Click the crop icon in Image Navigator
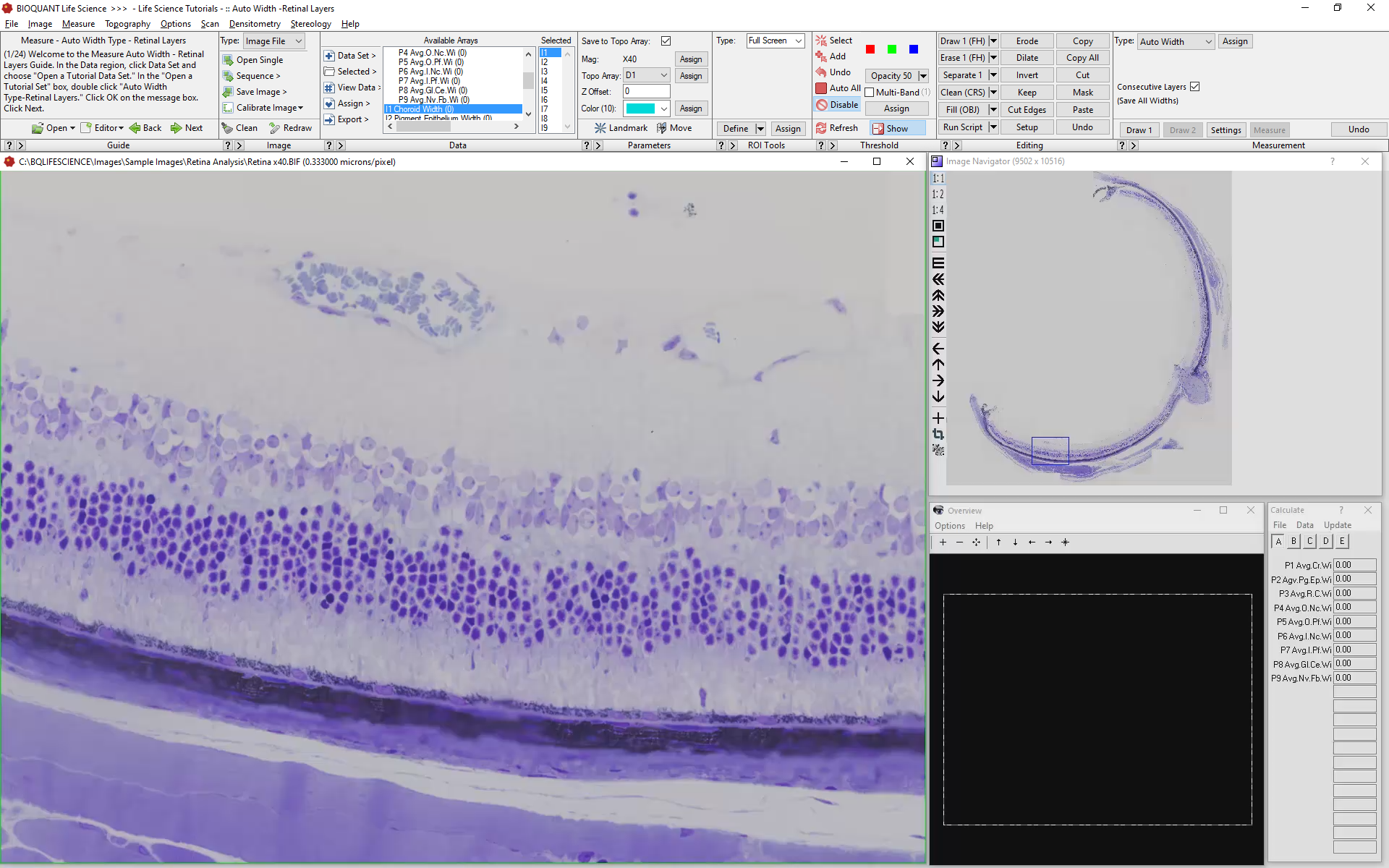Viewport: 1389px width, 868px height. coord(938,434)
